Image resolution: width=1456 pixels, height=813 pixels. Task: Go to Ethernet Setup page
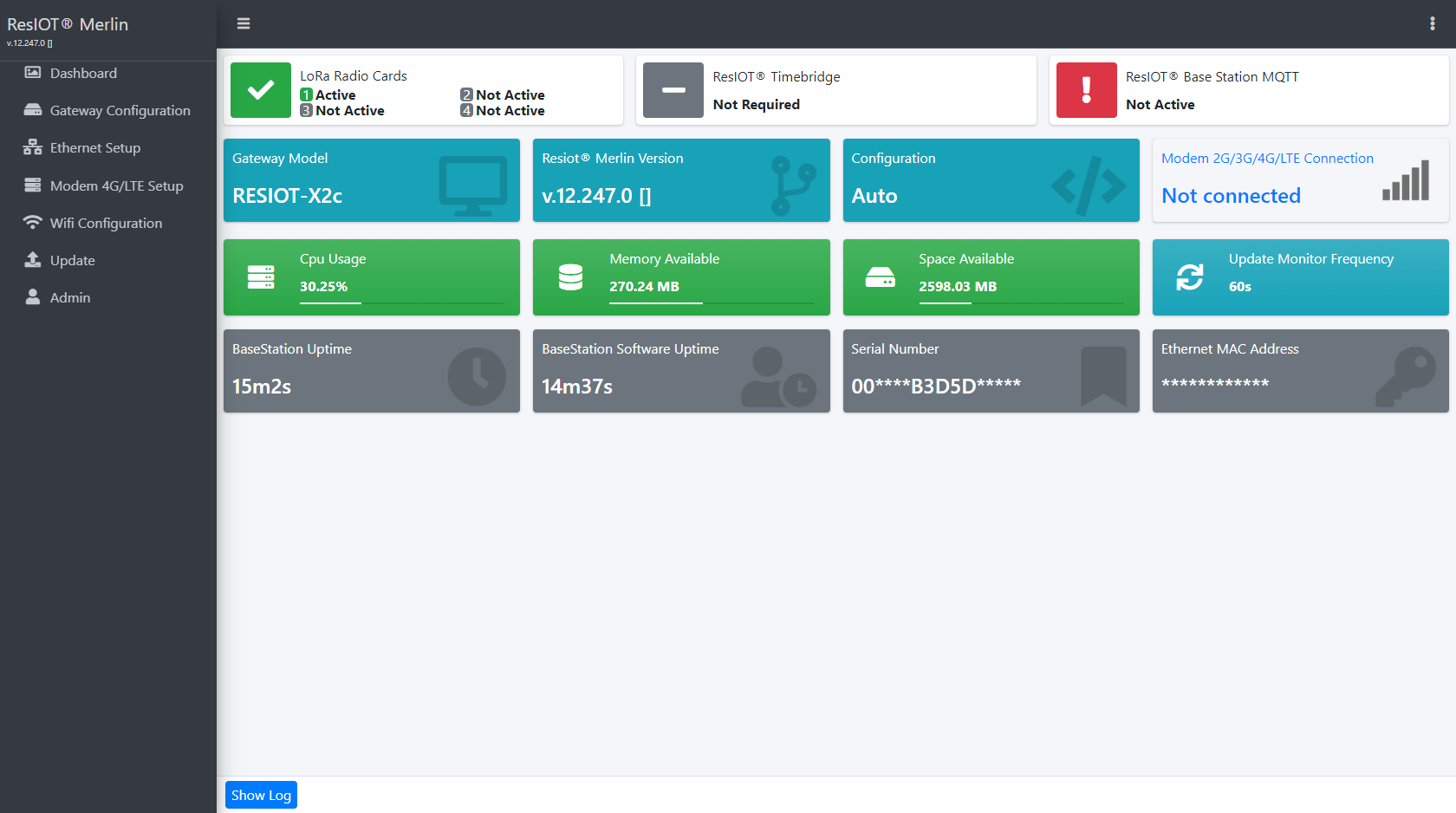pos(108,147)
